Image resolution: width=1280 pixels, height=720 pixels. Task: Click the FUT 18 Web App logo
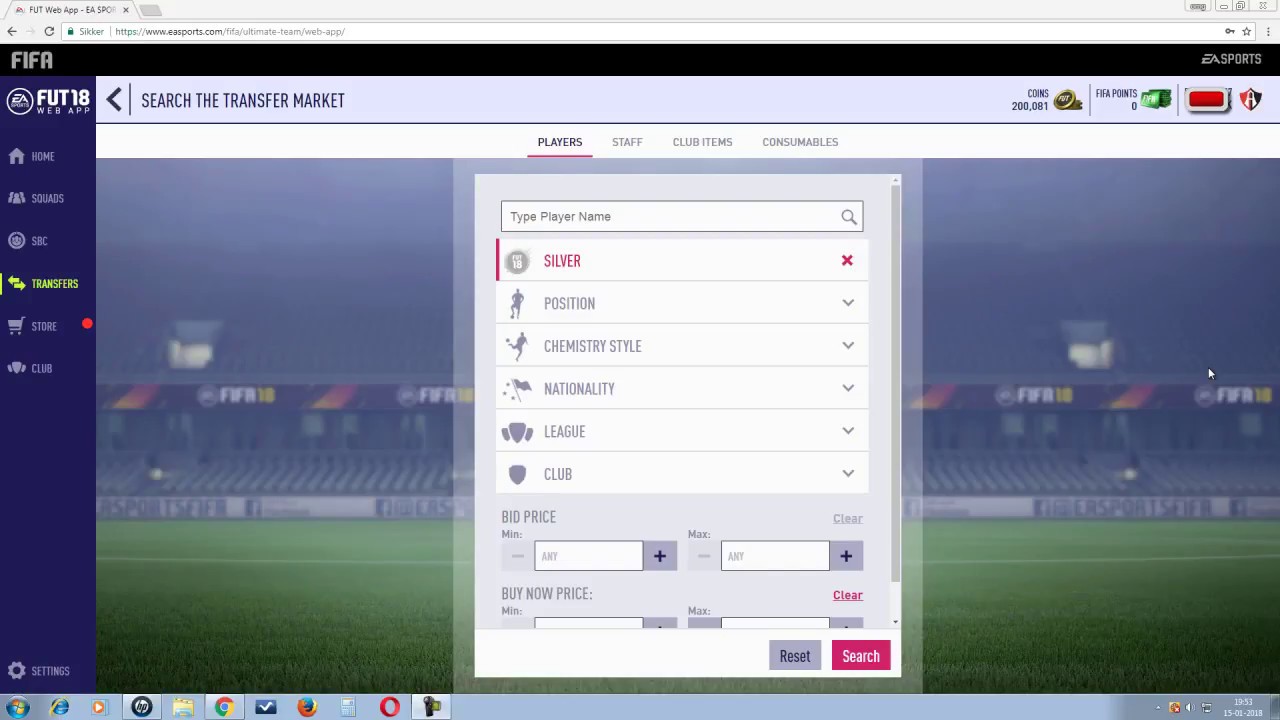48,101
